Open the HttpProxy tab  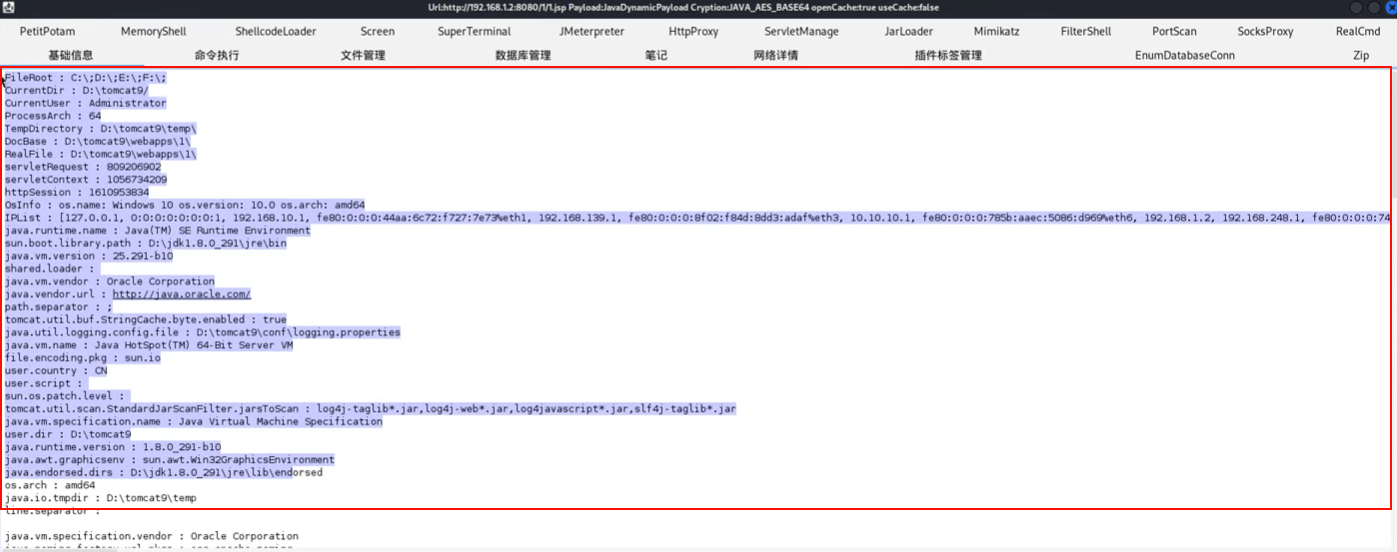(693, 31)
